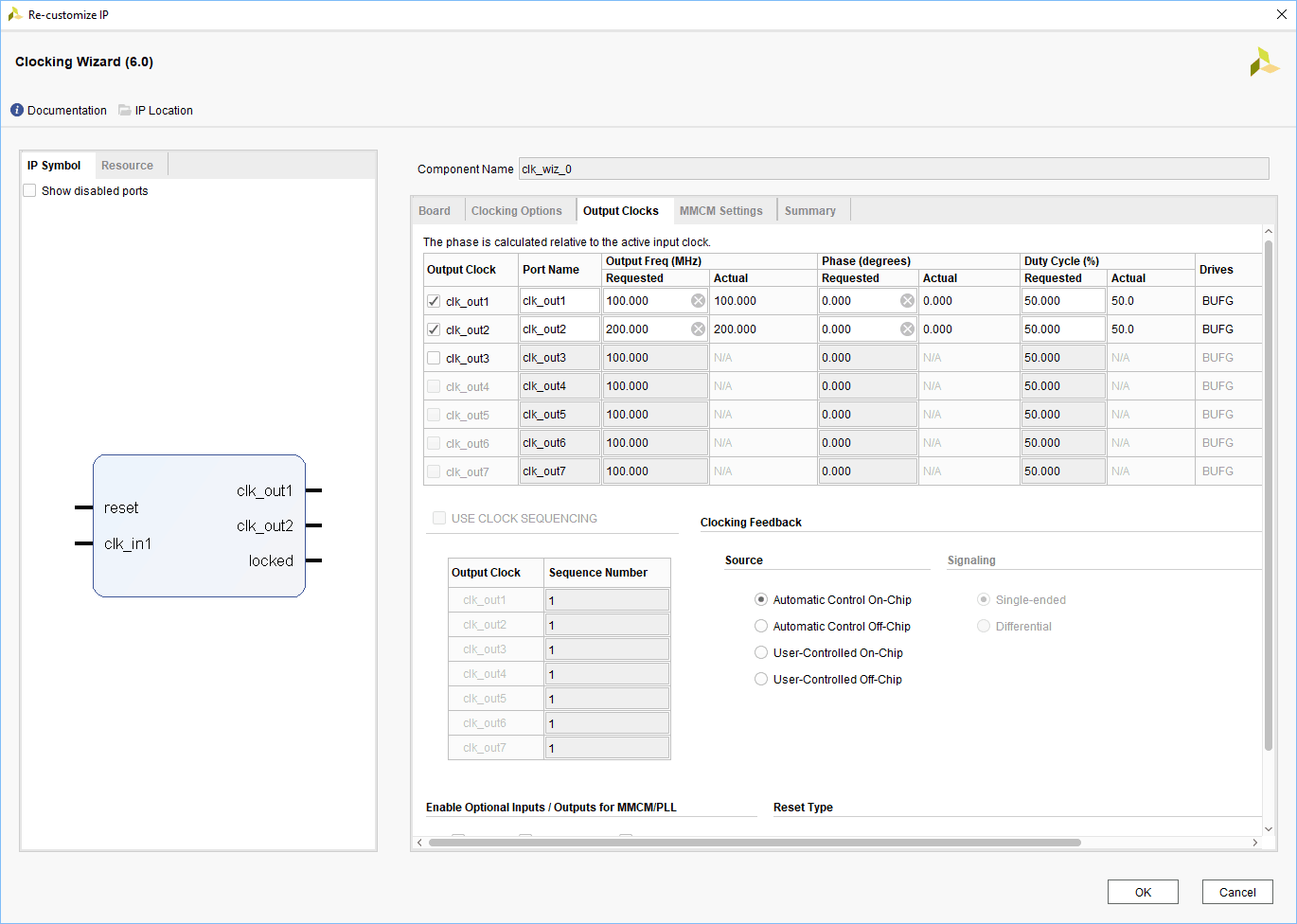Click the Documentation info icon
The image size is (1297, 924).
(17, 110)
